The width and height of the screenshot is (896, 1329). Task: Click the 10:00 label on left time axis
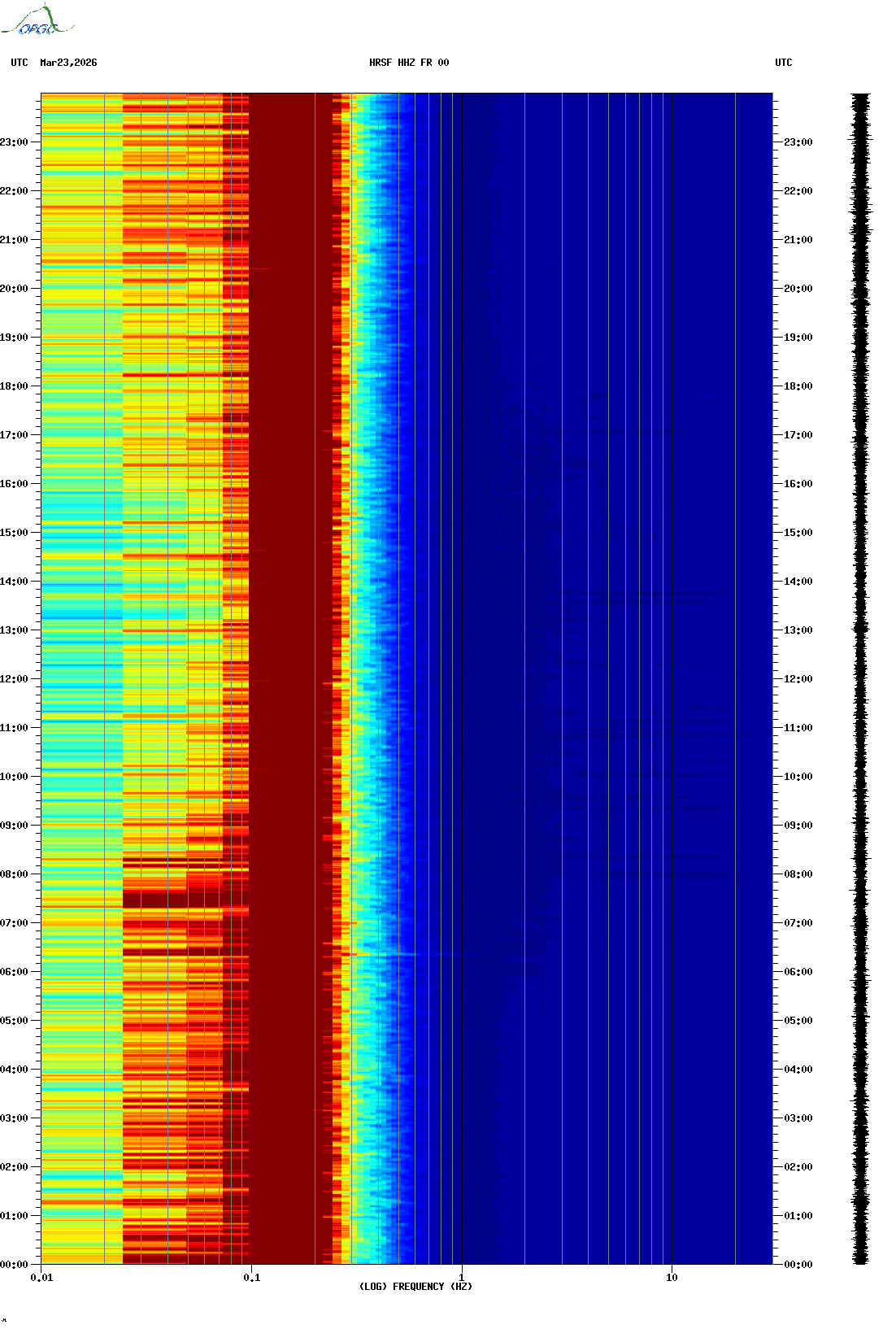(x=14, y=777)
